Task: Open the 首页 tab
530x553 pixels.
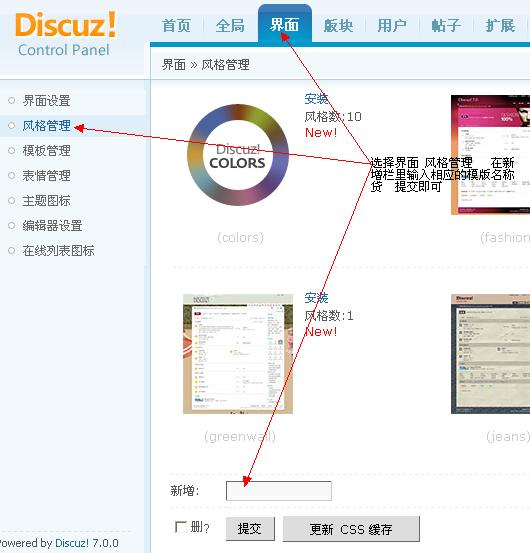Action: point(176,26)
